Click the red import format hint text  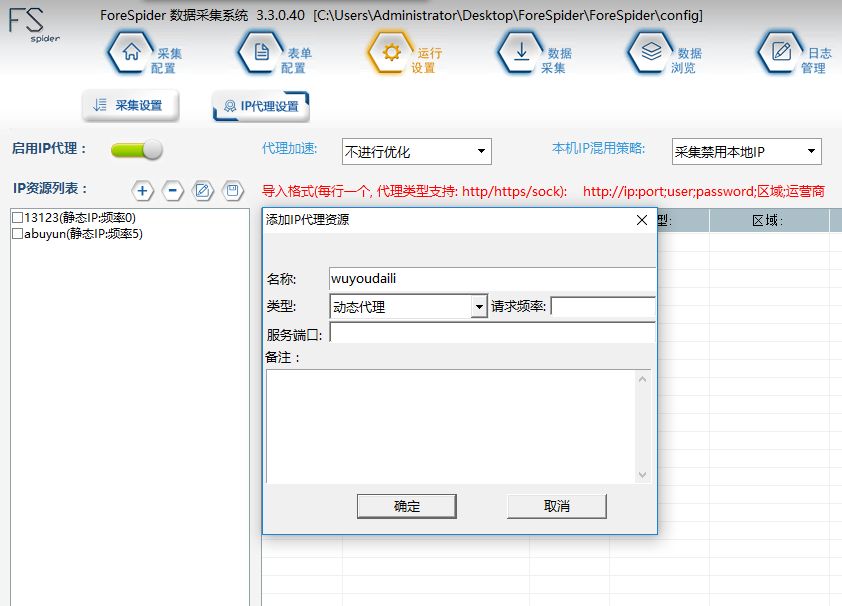click(x=543, y=191)
